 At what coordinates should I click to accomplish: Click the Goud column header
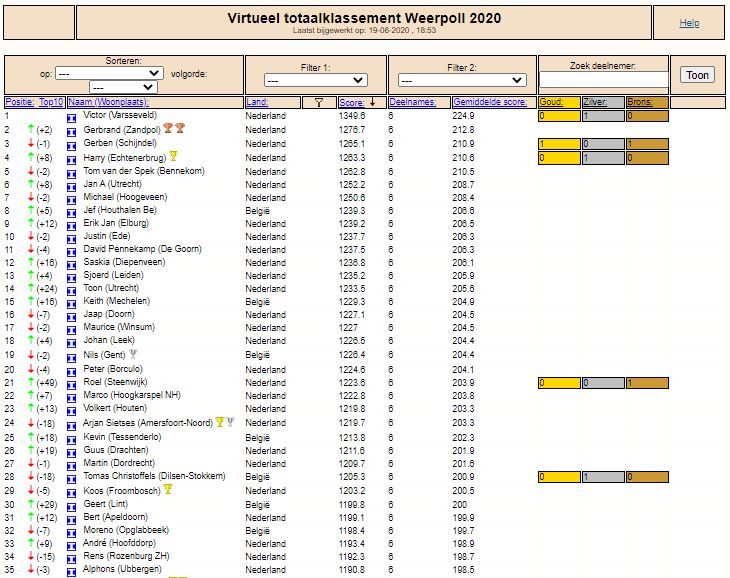(551, 102)
